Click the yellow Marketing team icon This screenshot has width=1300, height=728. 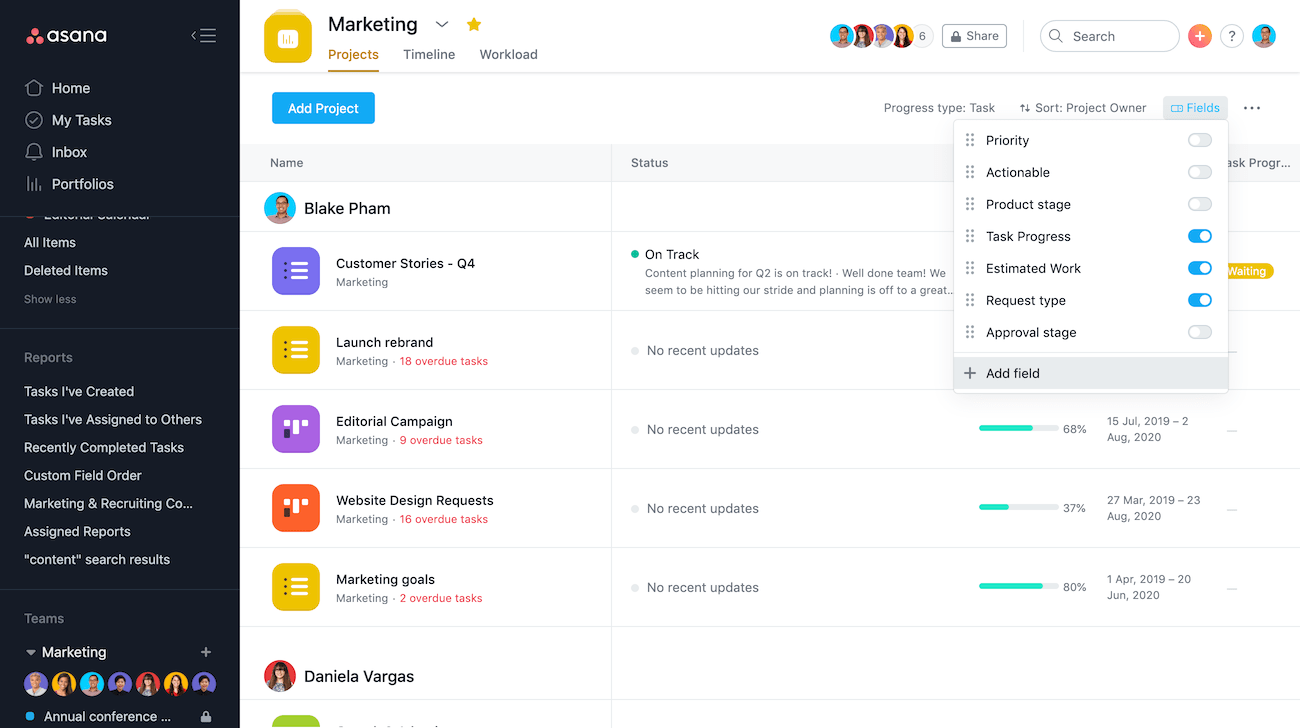[x=288, y=38]
